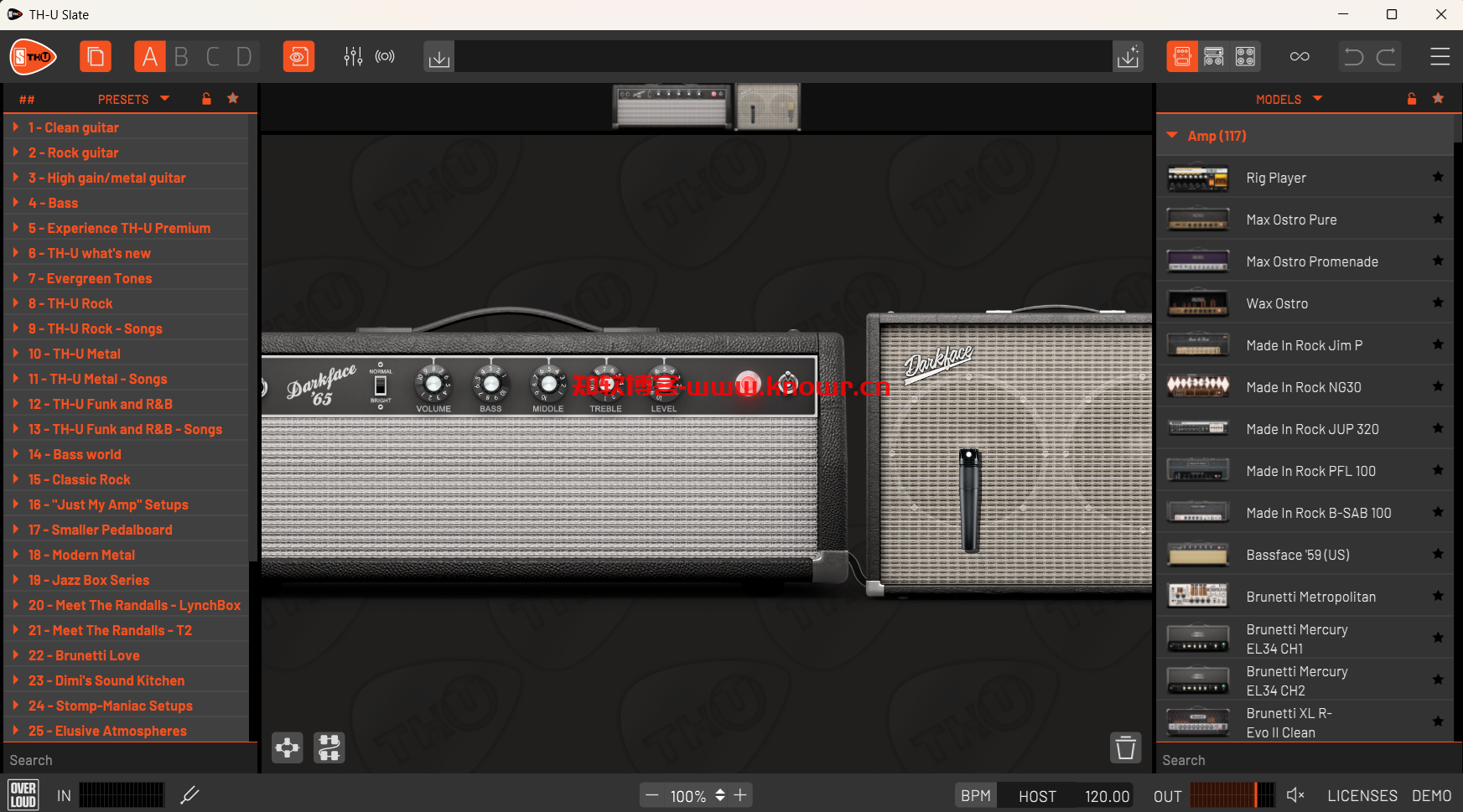Select the Max Ostro Pure model
The width and height of the screenshot is (1463, 812).
1305,219
